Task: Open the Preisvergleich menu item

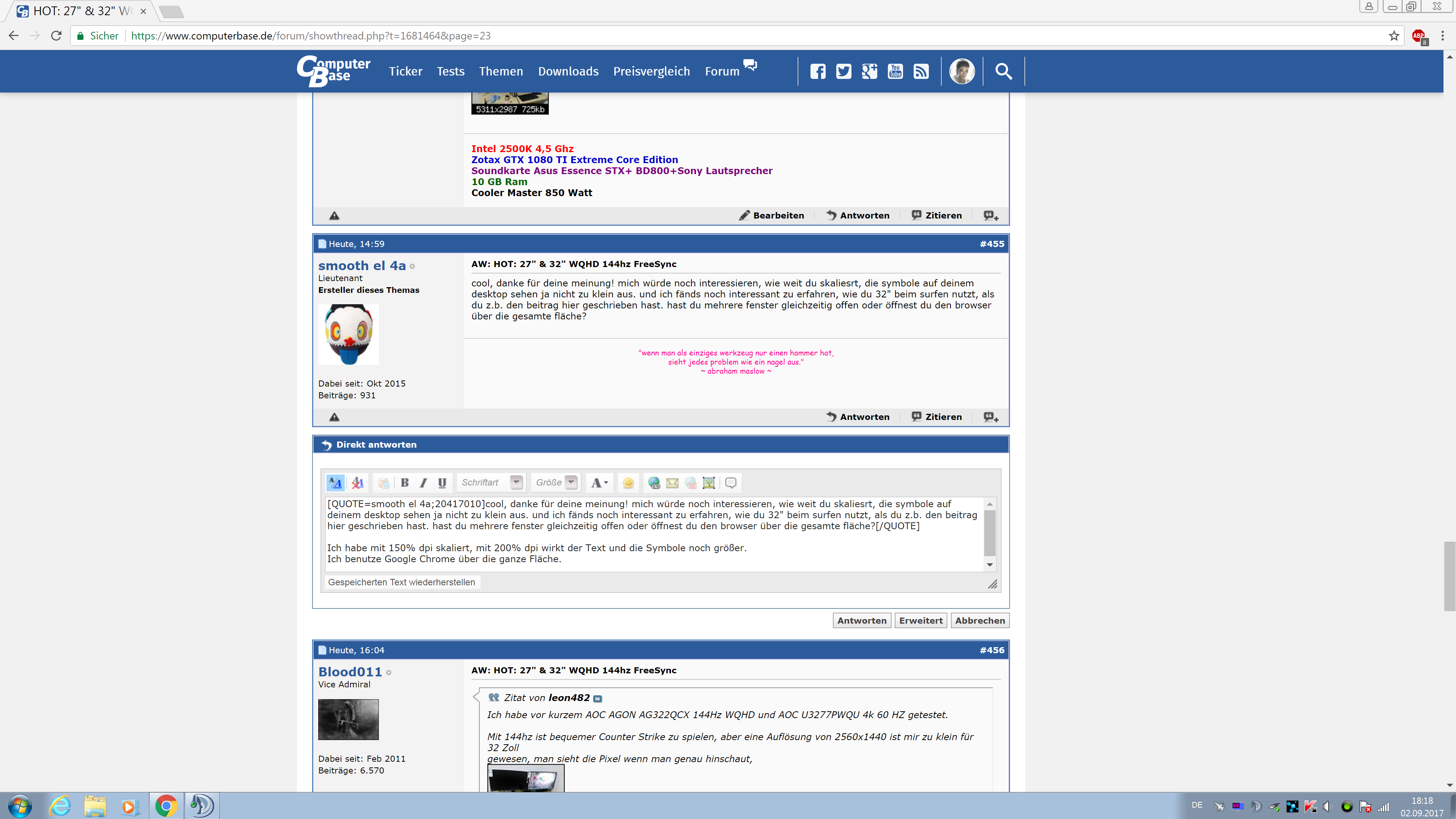Action: coord(651,71)
